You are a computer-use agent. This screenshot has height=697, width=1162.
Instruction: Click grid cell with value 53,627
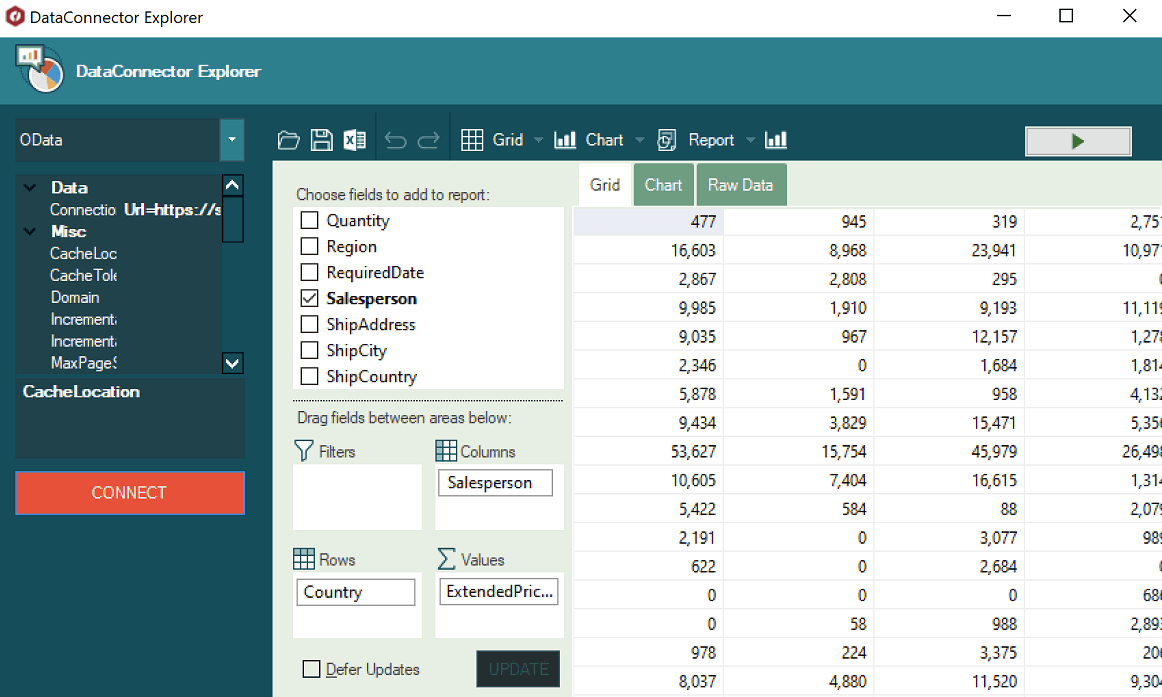648,451
